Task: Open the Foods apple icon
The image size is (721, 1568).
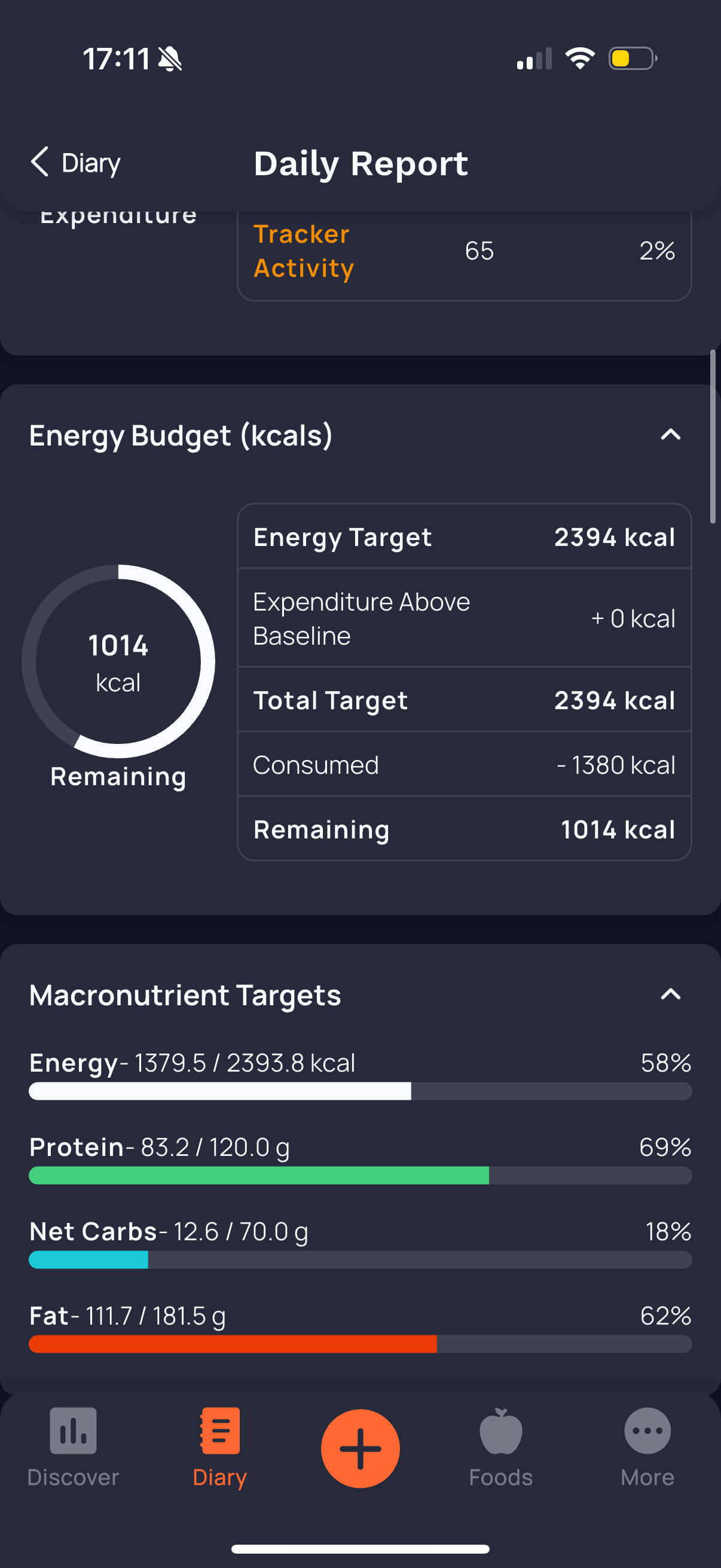Action: tap(501, 1430)
